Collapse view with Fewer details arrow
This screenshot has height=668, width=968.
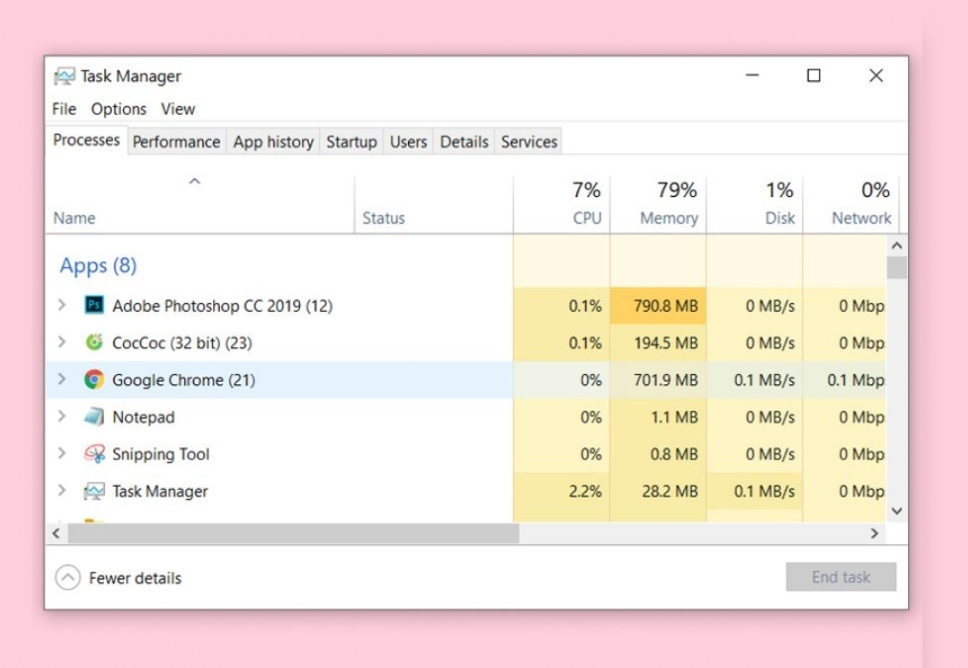67,578
